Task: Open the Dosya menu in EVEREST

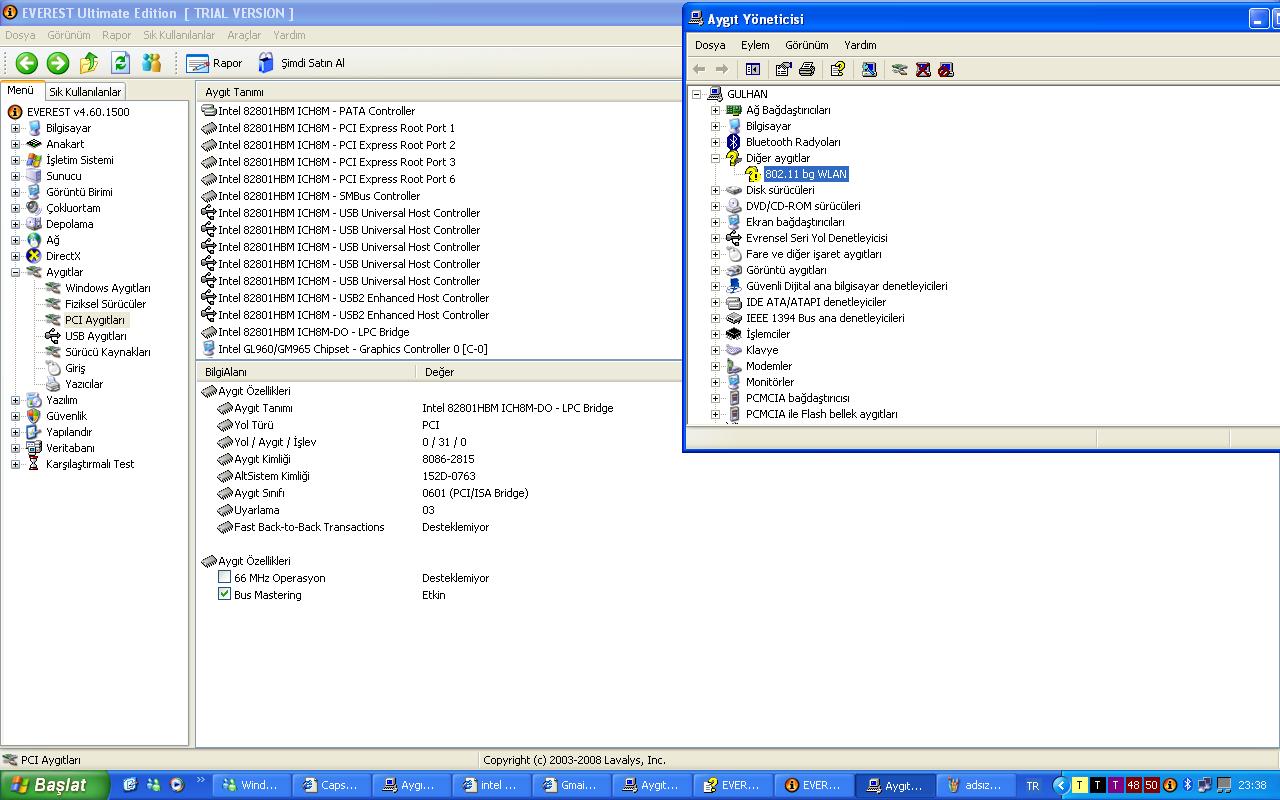Action: [20, 35]
